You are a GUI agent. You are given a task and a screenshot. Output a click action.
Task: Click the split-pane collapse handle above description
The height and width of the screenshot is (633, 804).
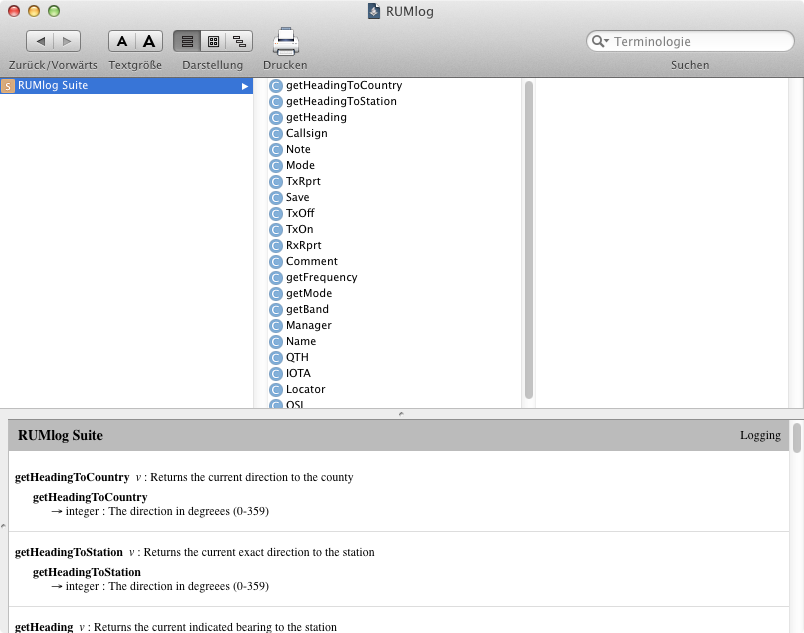point(401,413)
